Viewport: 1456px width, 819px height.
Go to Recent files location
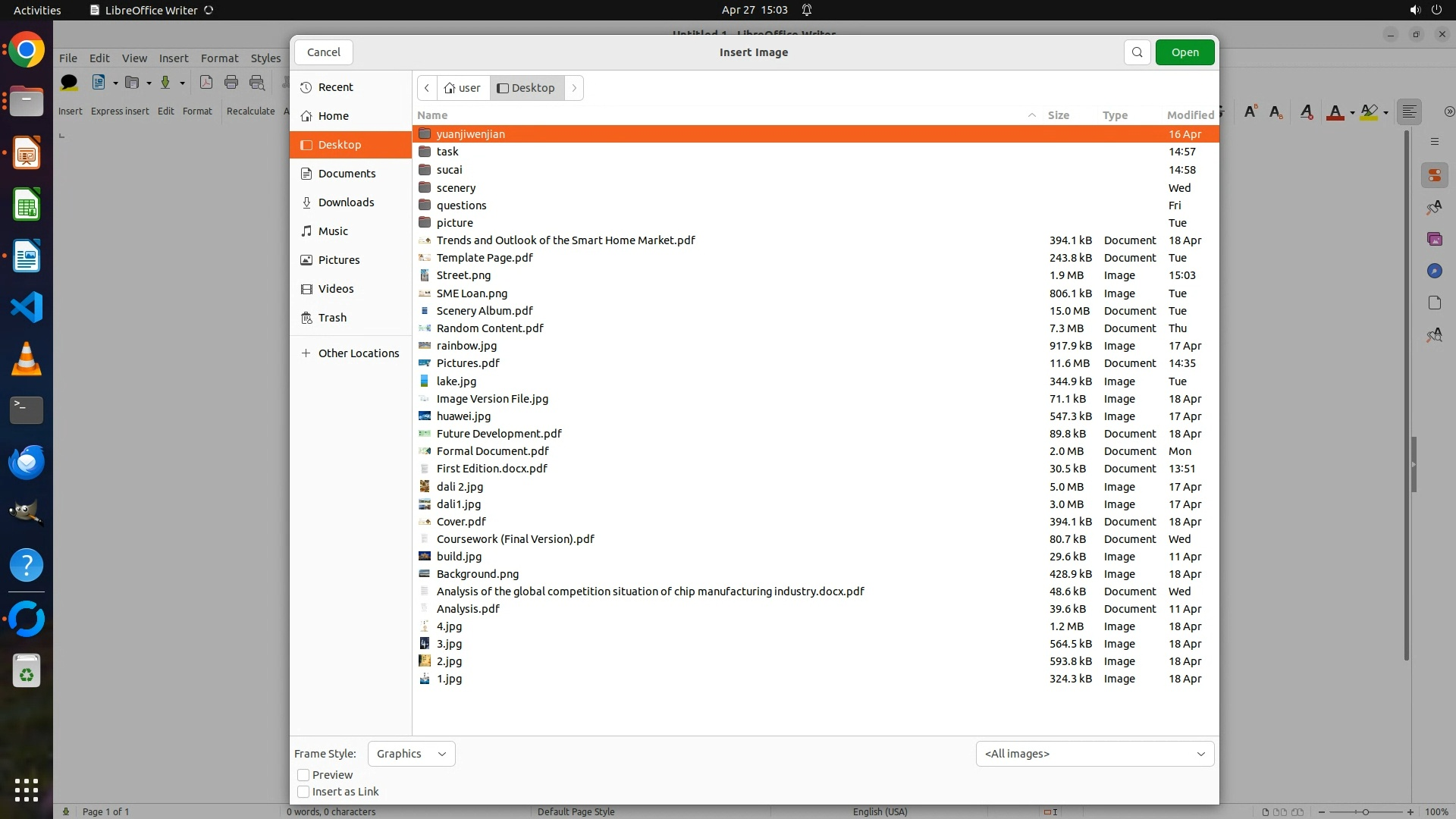[x=335, y=87]
